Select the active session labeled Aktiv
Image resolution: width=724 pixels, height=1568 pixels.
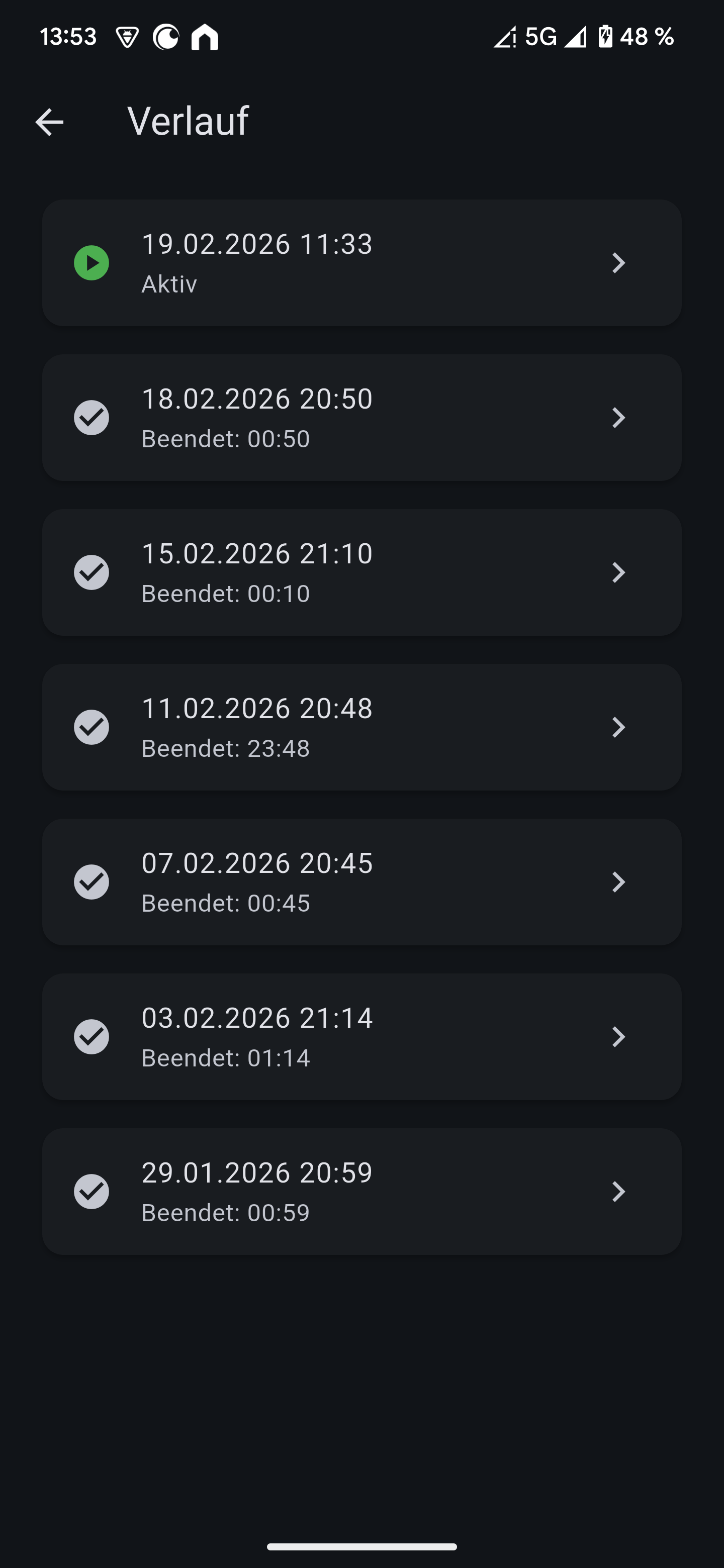coord(169,284)
